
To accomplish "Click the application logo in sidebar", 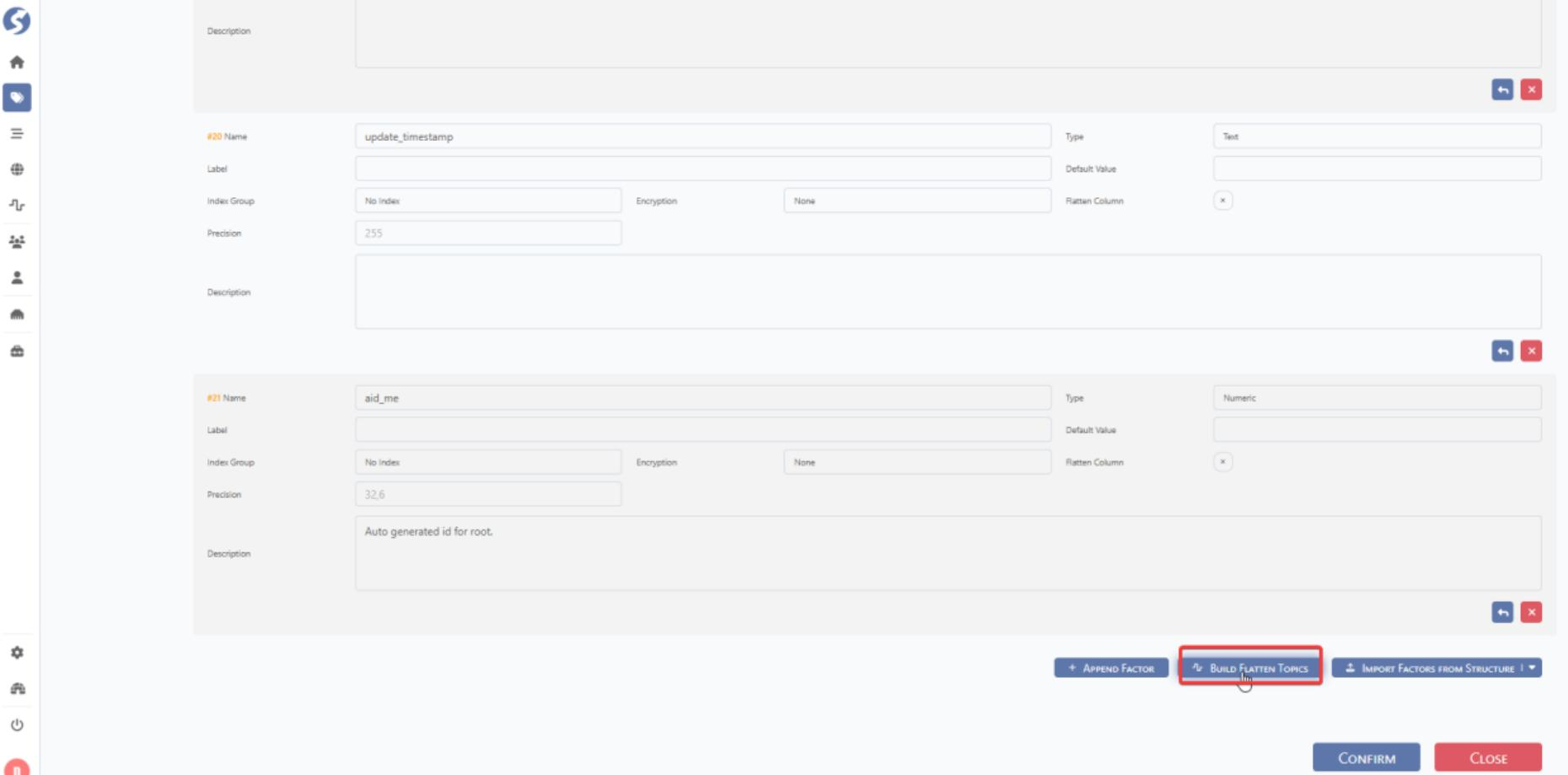I will click(x=17, y=20).
